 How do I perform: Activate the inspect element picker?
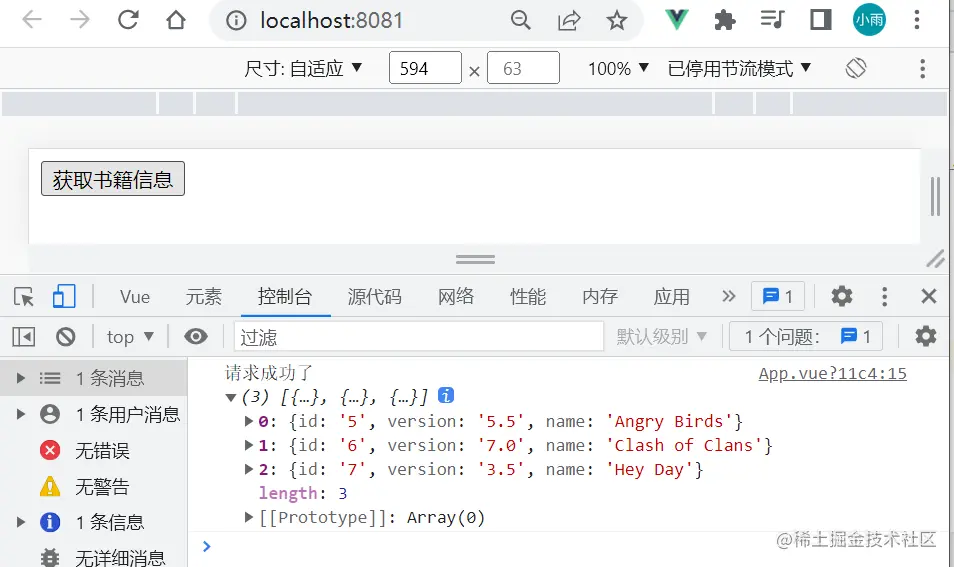(x=24, y=297)
